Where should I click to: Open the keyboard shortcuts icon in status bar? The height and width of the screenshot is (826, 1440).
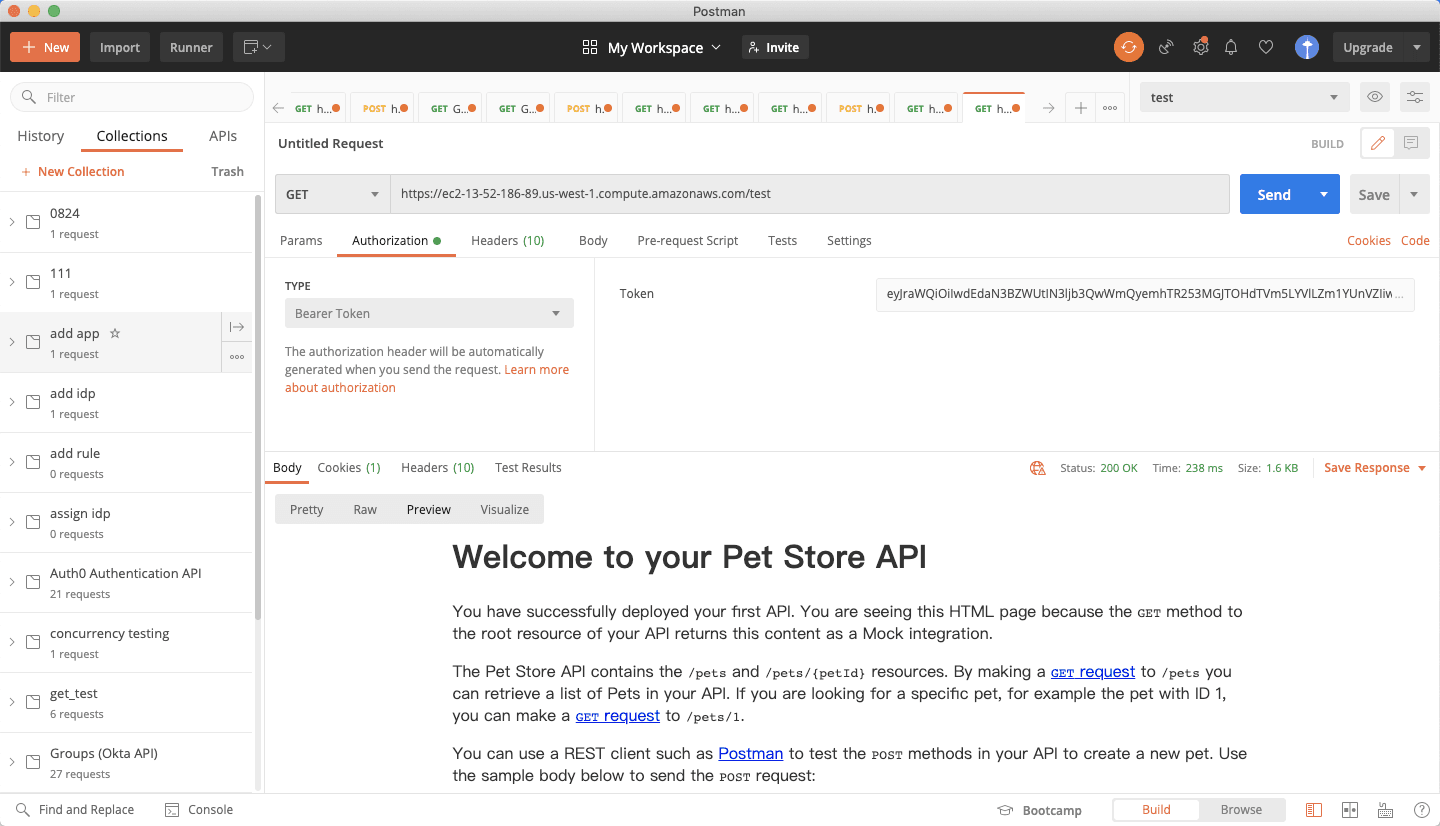(x=1385, y=810)
